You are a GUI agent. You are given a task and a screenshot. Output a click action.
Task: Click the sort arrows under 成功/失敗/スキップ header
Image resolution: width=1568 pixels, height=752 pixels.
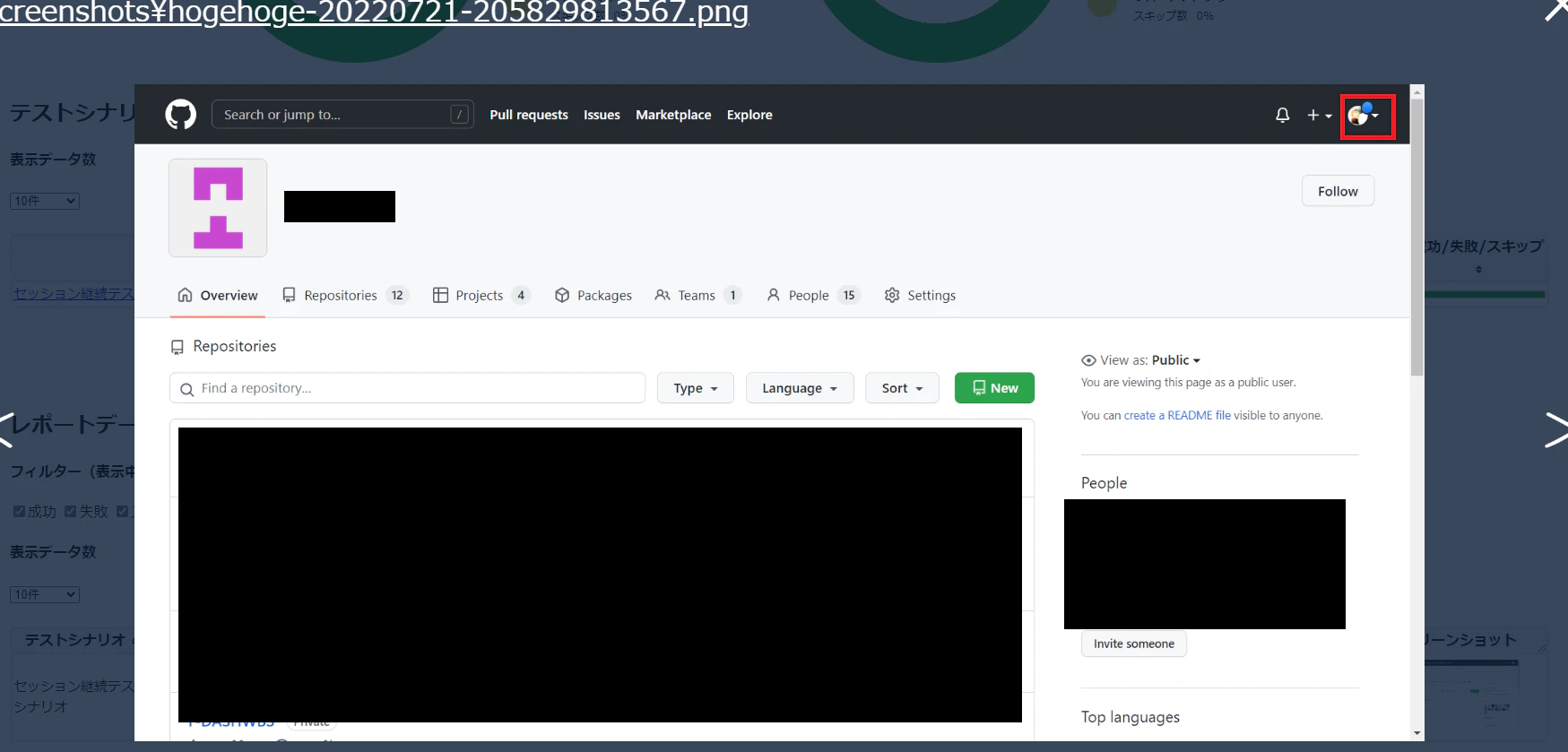point(1478,269)
